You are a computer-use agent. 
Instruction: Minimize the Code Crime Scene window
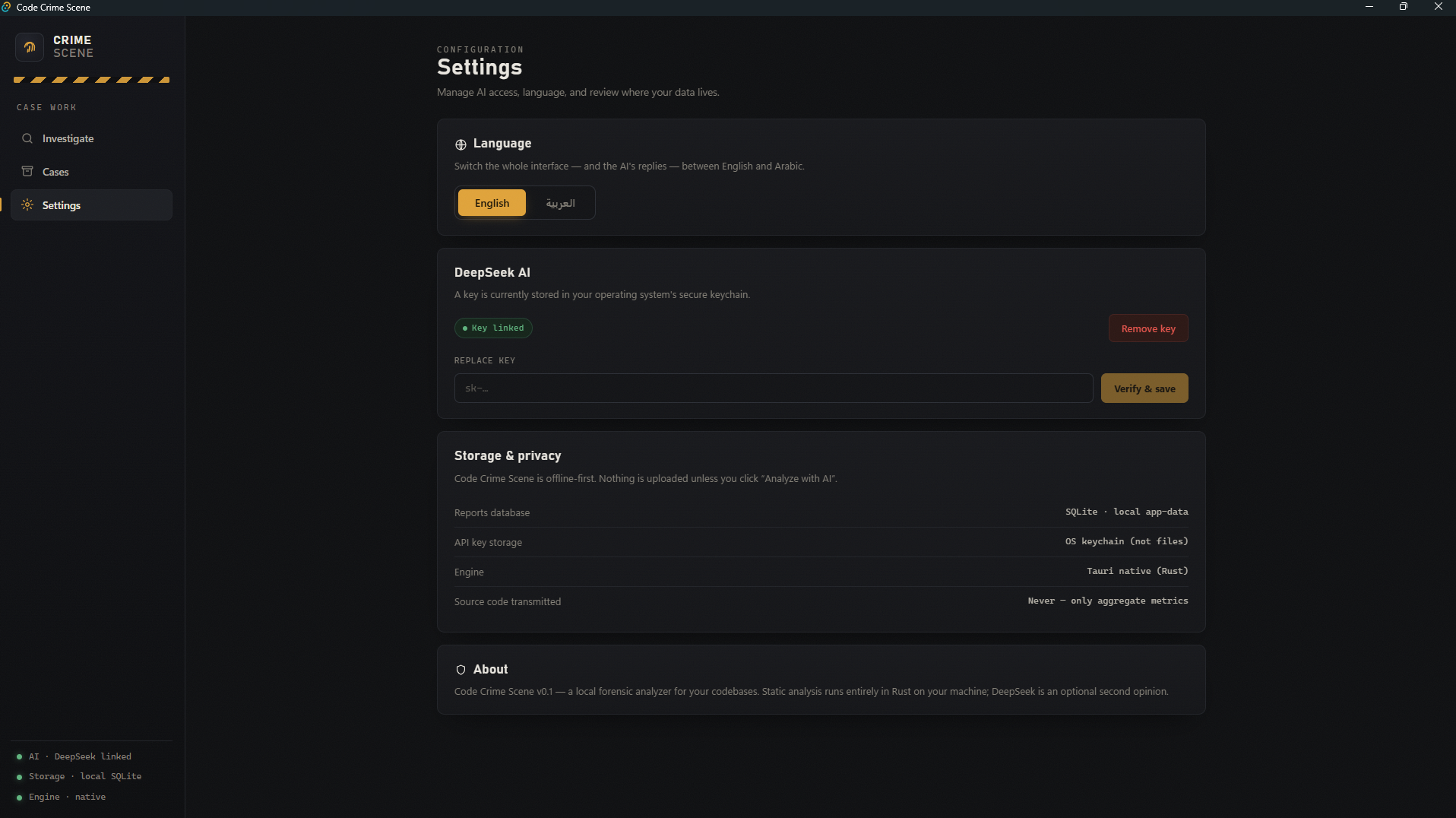click(1369, 7)
